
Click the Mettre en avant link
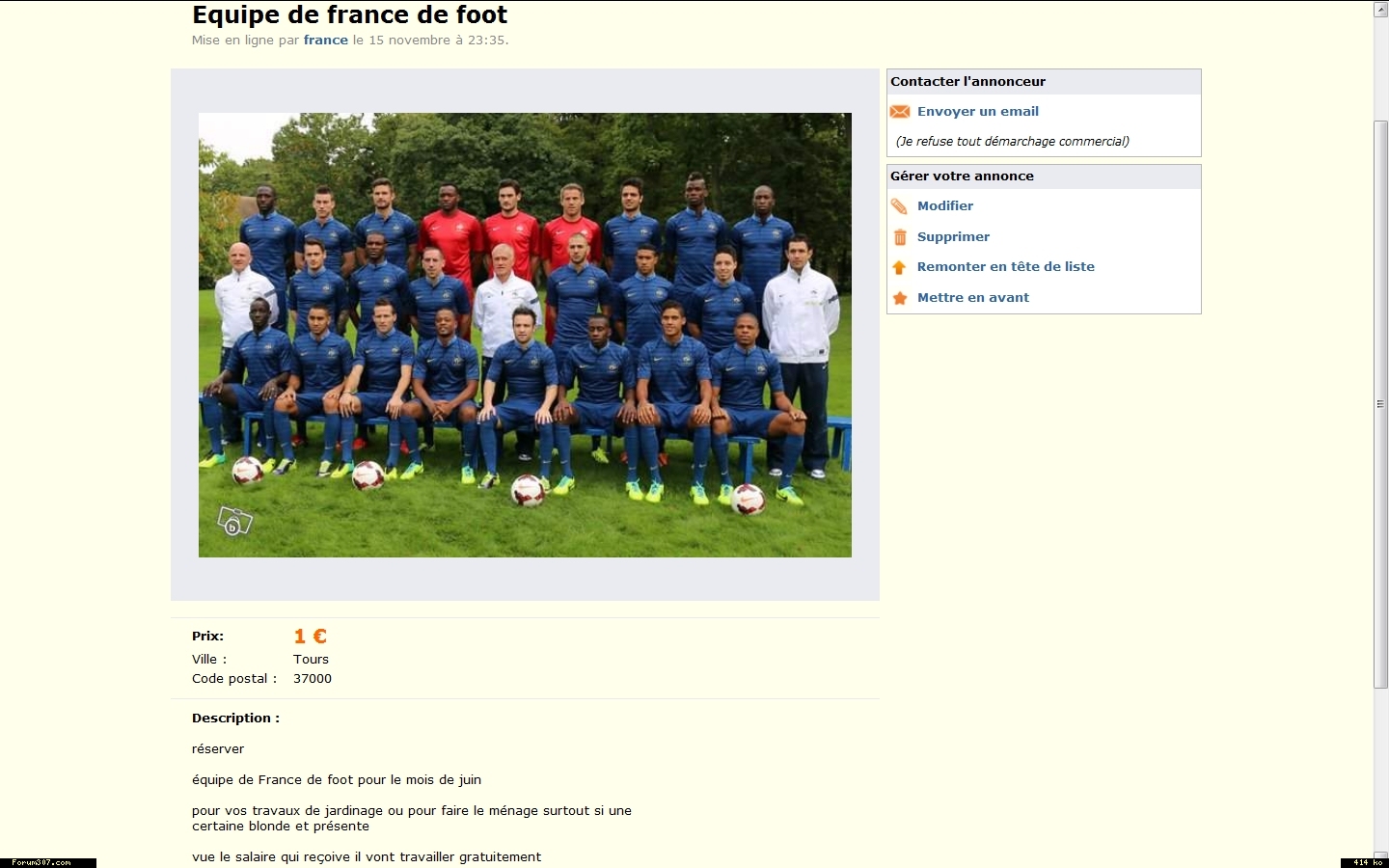[x=973, y=298]
